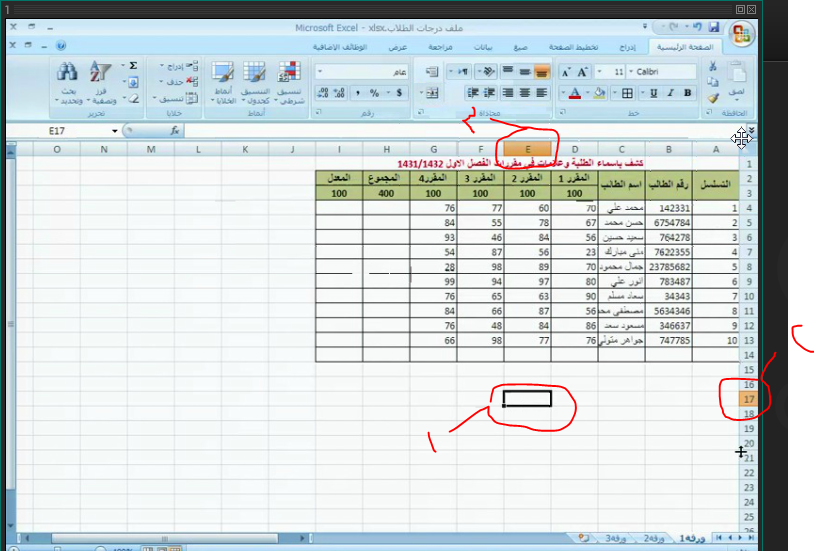Set text direction paragraph icon
This screenshot has width=814, height=551.
[x=463, y=72]
